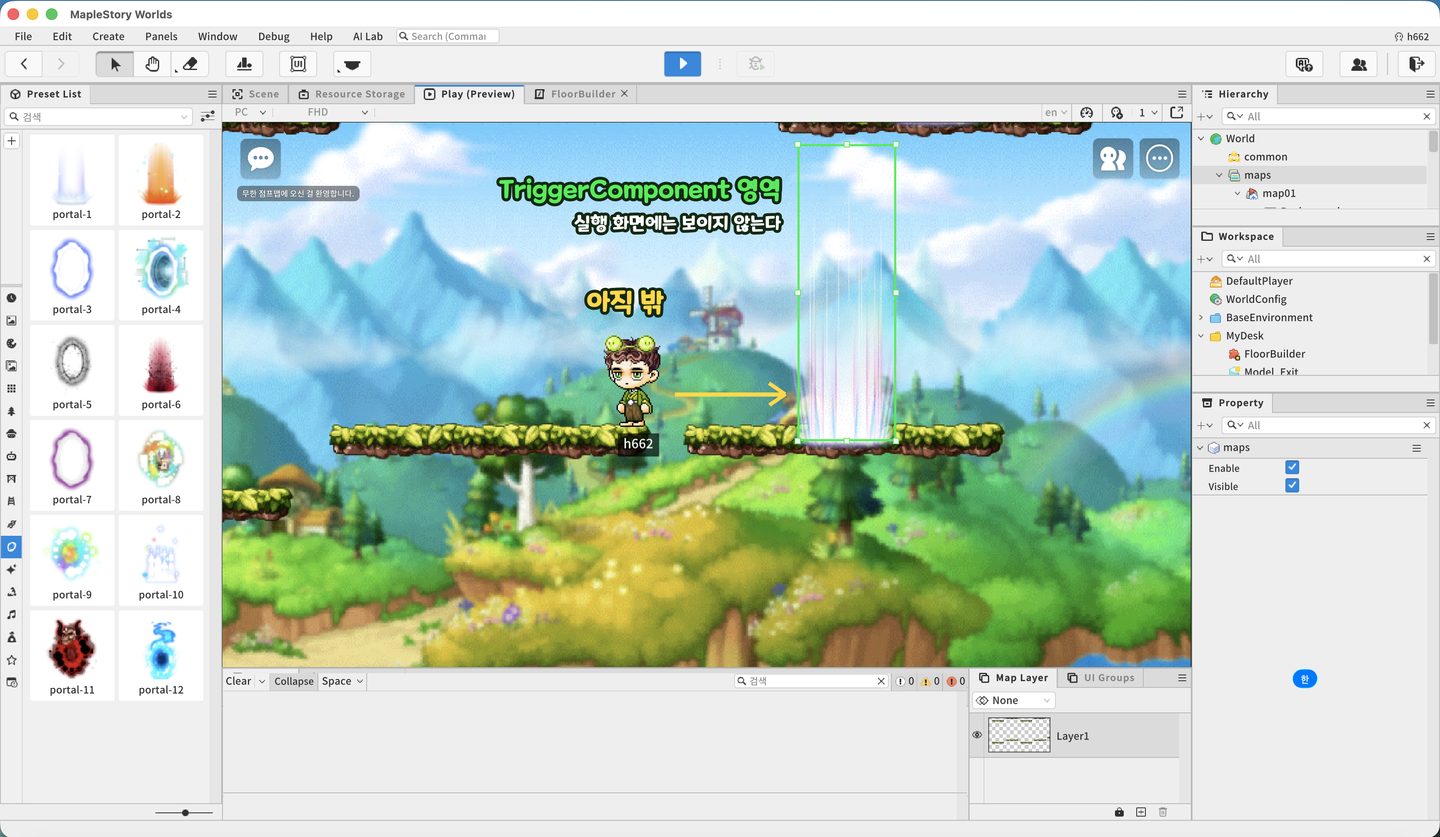Select the portal-4 preset thumbnail
Screen dimensions: 1440x837
click(x=161, y=274)
